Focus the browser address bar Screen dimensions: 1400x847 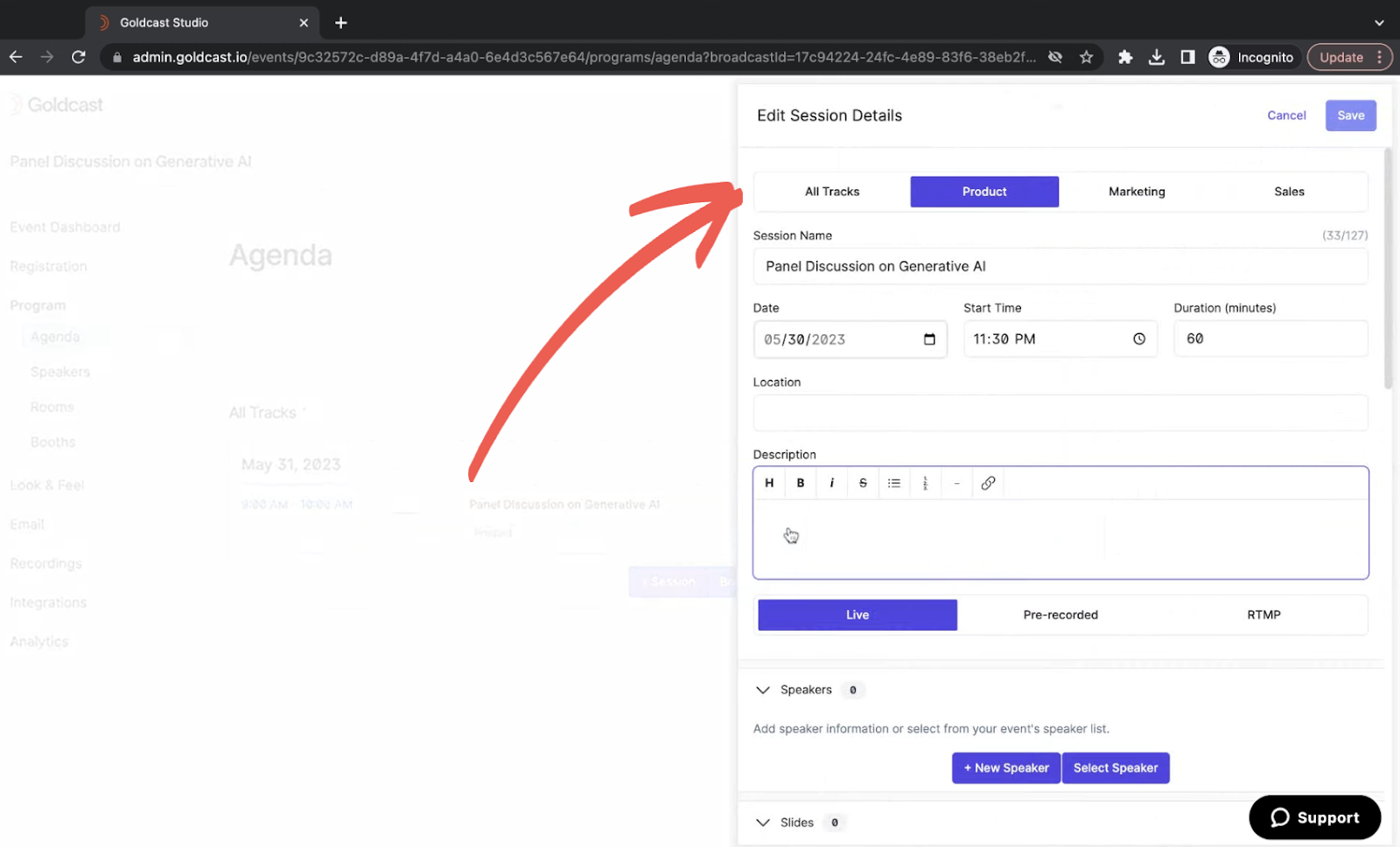coord(584,57)
